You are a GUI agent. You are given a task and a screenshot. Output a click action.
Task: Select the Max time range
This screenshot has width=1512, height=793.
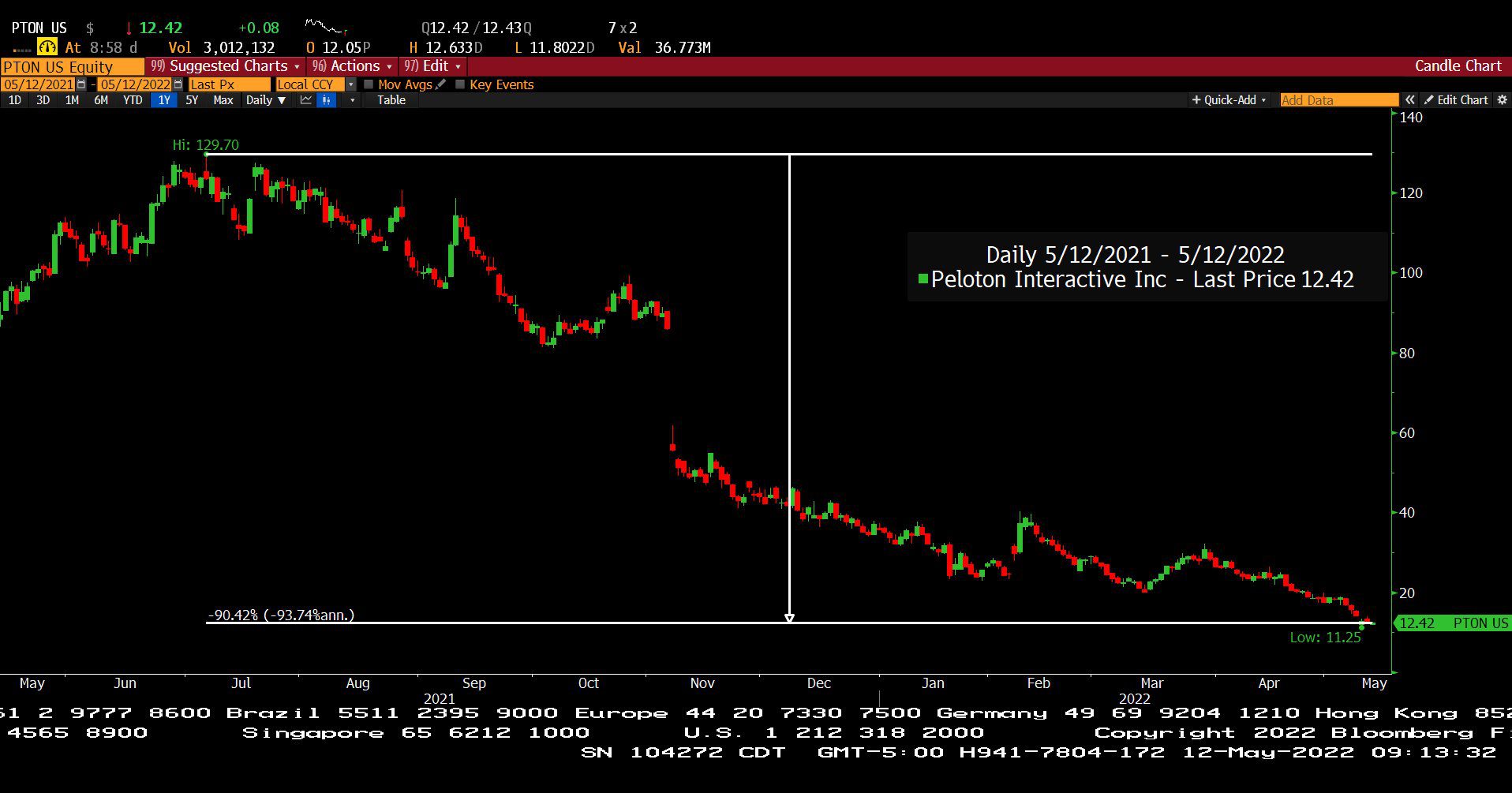(x=223, y=100)
